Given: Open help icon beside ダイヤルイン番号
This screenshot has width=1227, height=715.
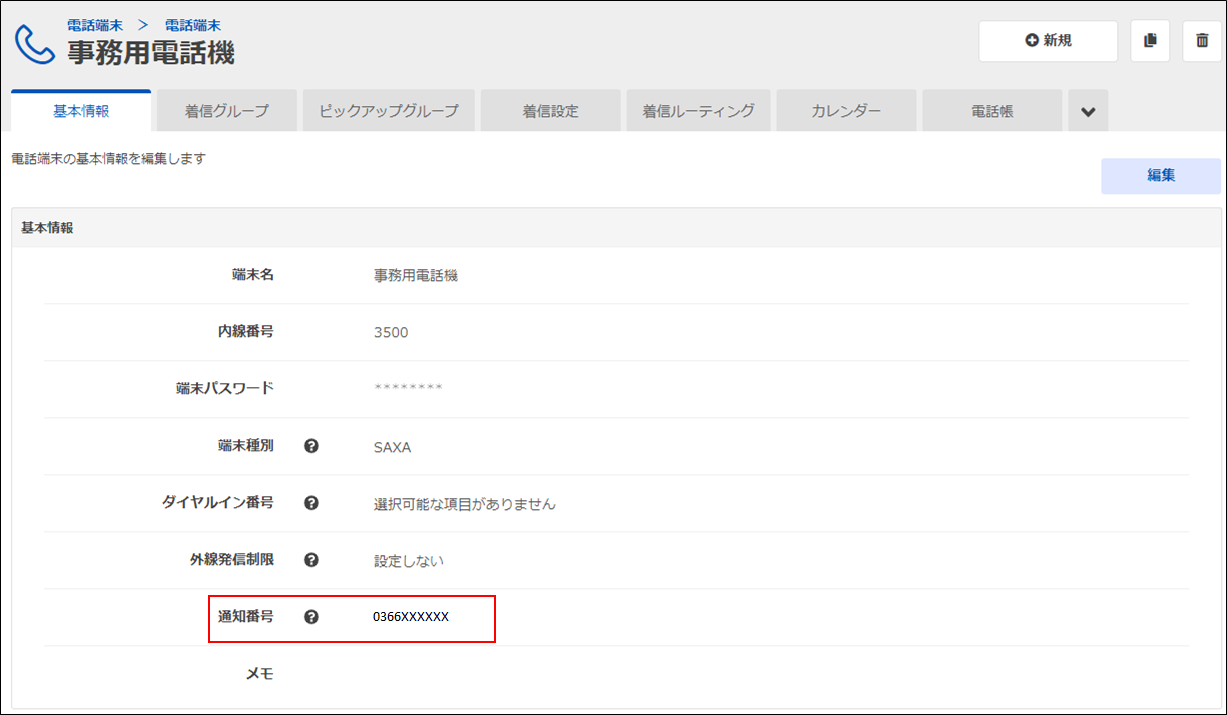Looking at the screenshot, I should (311, 503).
